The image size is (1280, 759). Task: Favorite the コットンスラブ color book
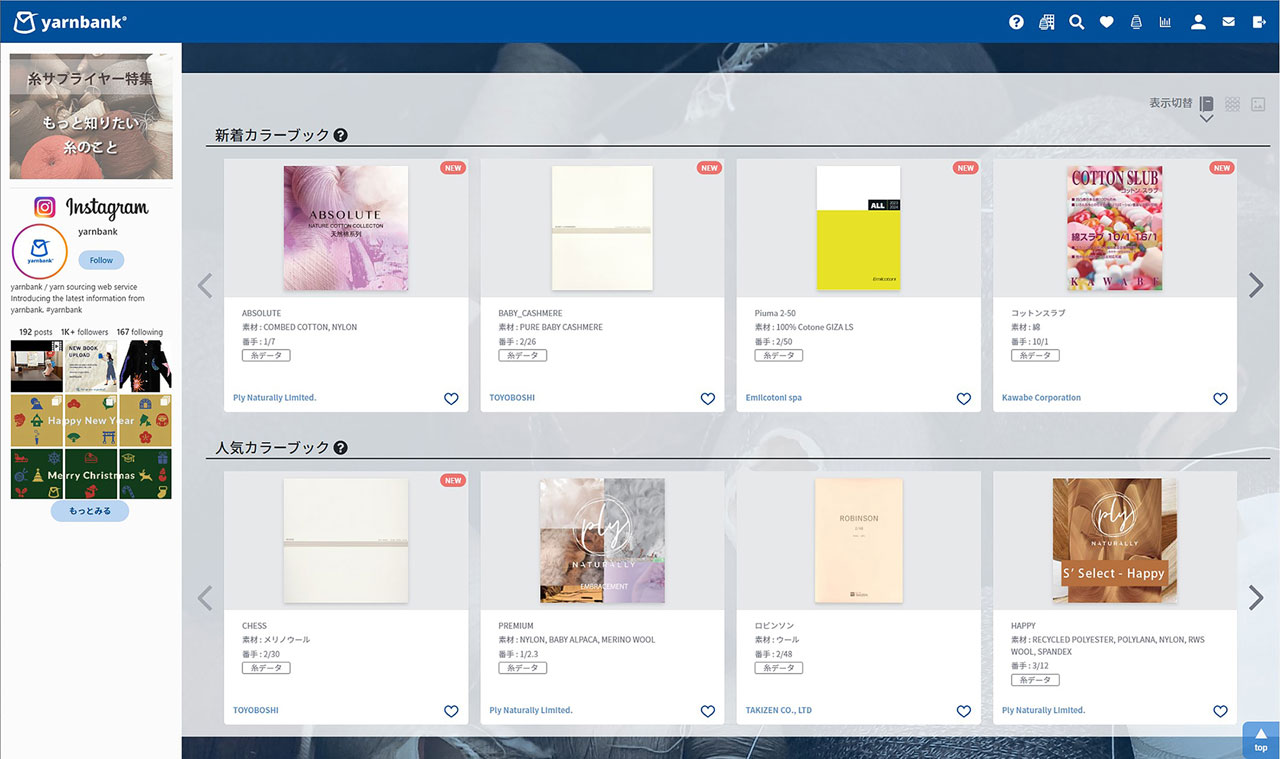tap(1220, 398)
